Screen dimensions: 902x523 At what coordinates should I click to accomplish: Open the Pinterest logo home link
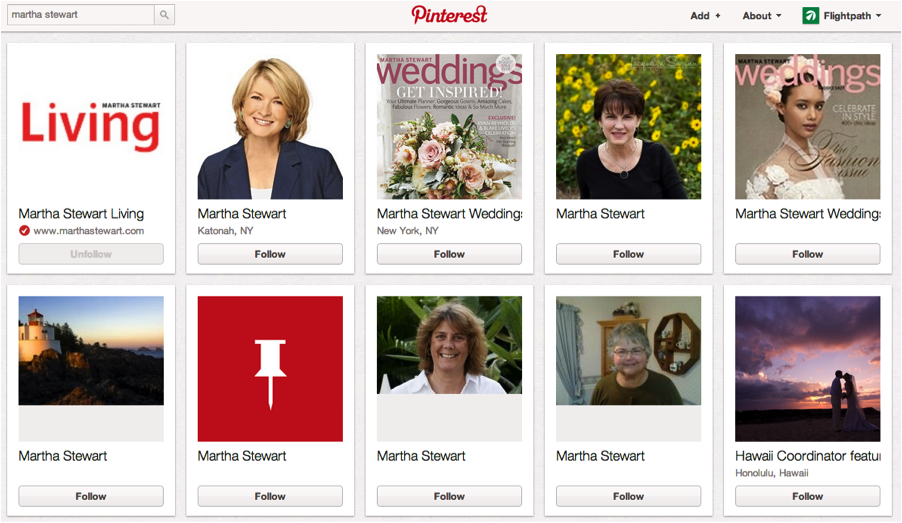(x=449, y=15)
